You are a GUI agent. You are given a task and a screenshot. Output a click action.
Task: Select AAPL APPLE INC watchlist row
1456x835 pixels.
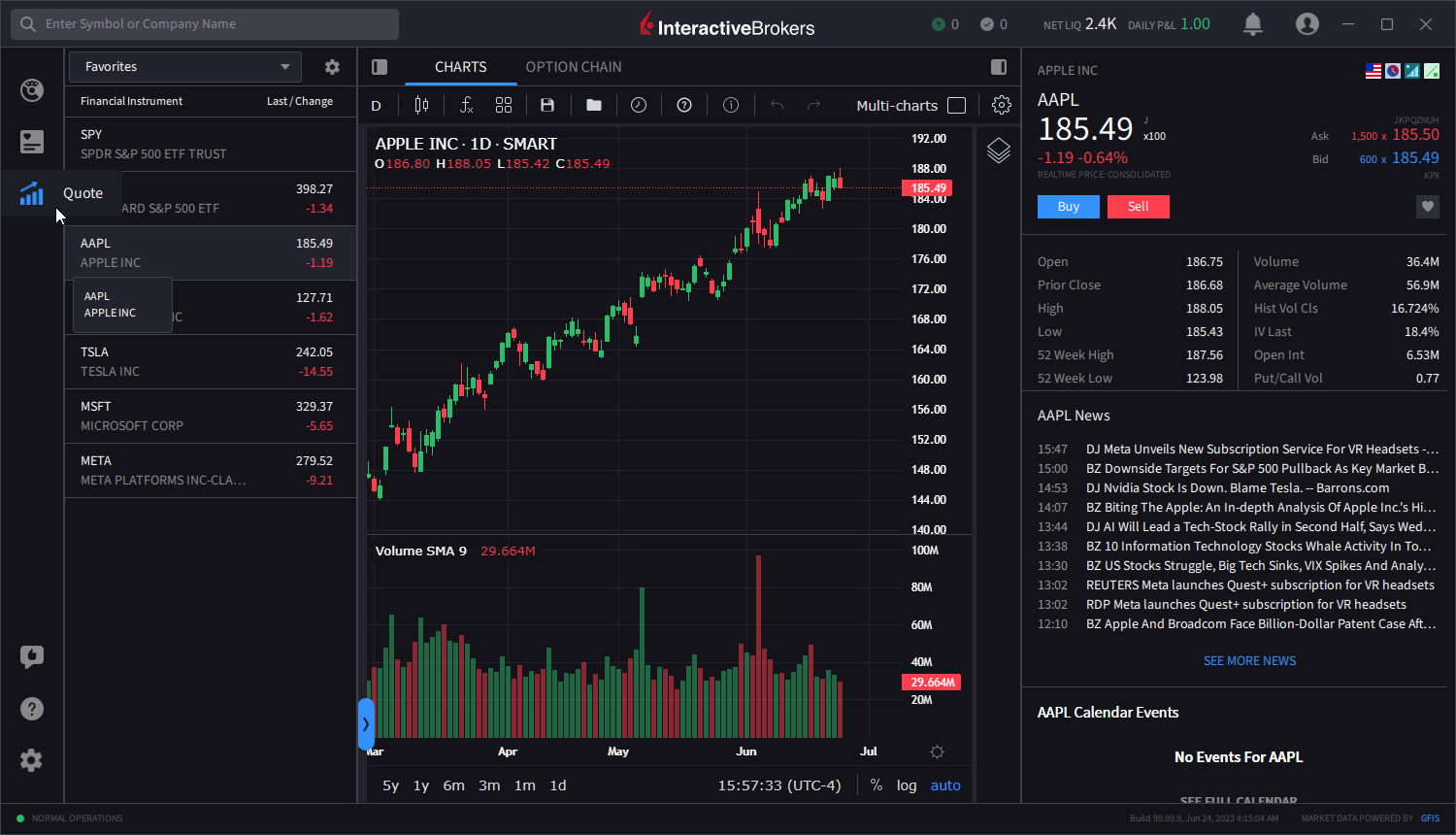211,252
